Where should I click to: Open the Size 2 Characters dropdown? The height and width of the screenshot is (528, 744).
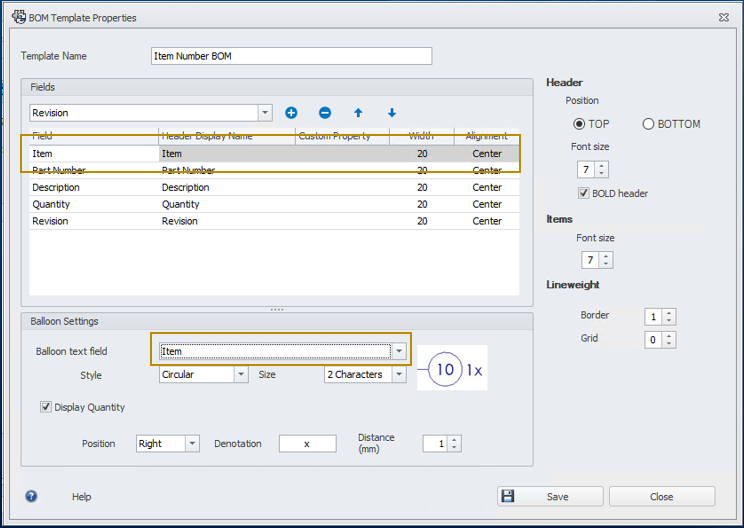coord(399,374)
